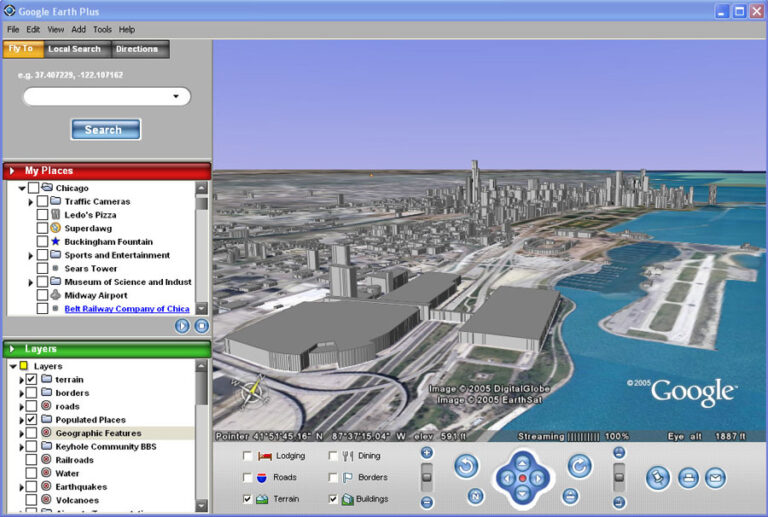Click the zoom in plus icon
Screen dimensions: 768x517
point(427,453)
